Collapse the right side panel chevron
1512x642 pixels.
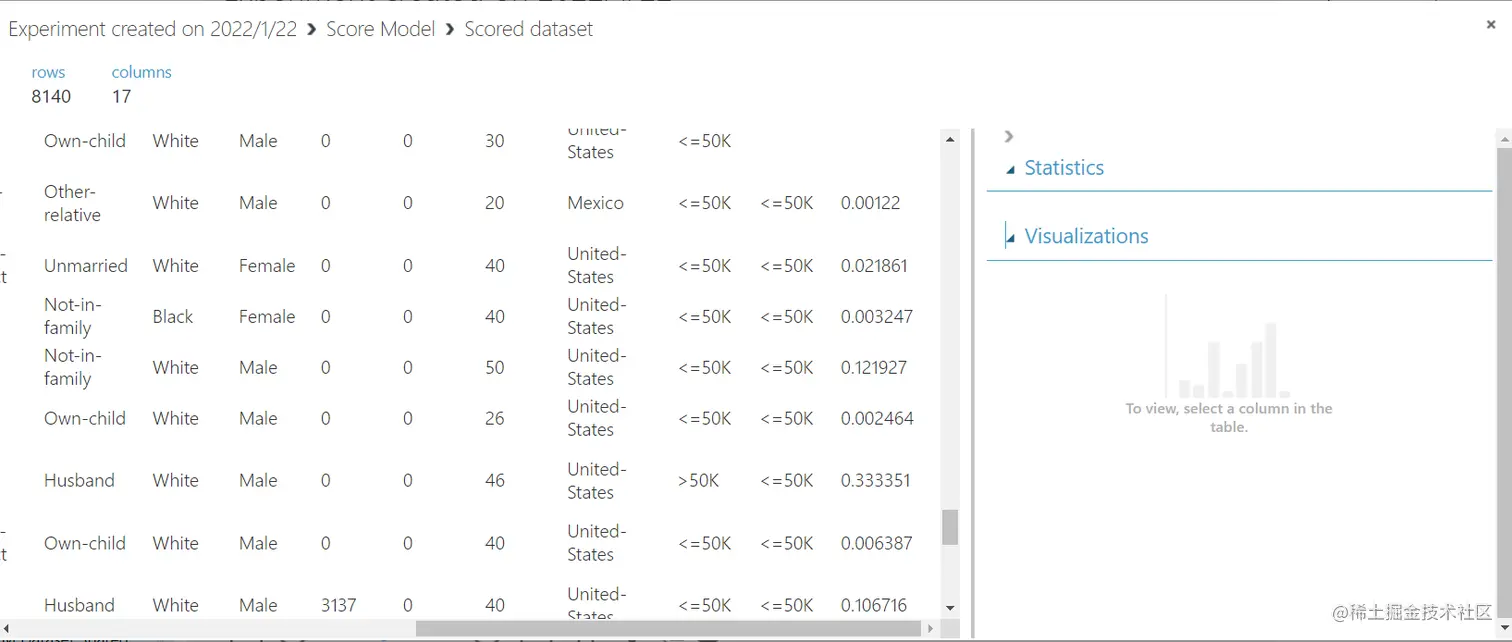coord(1009,137)
